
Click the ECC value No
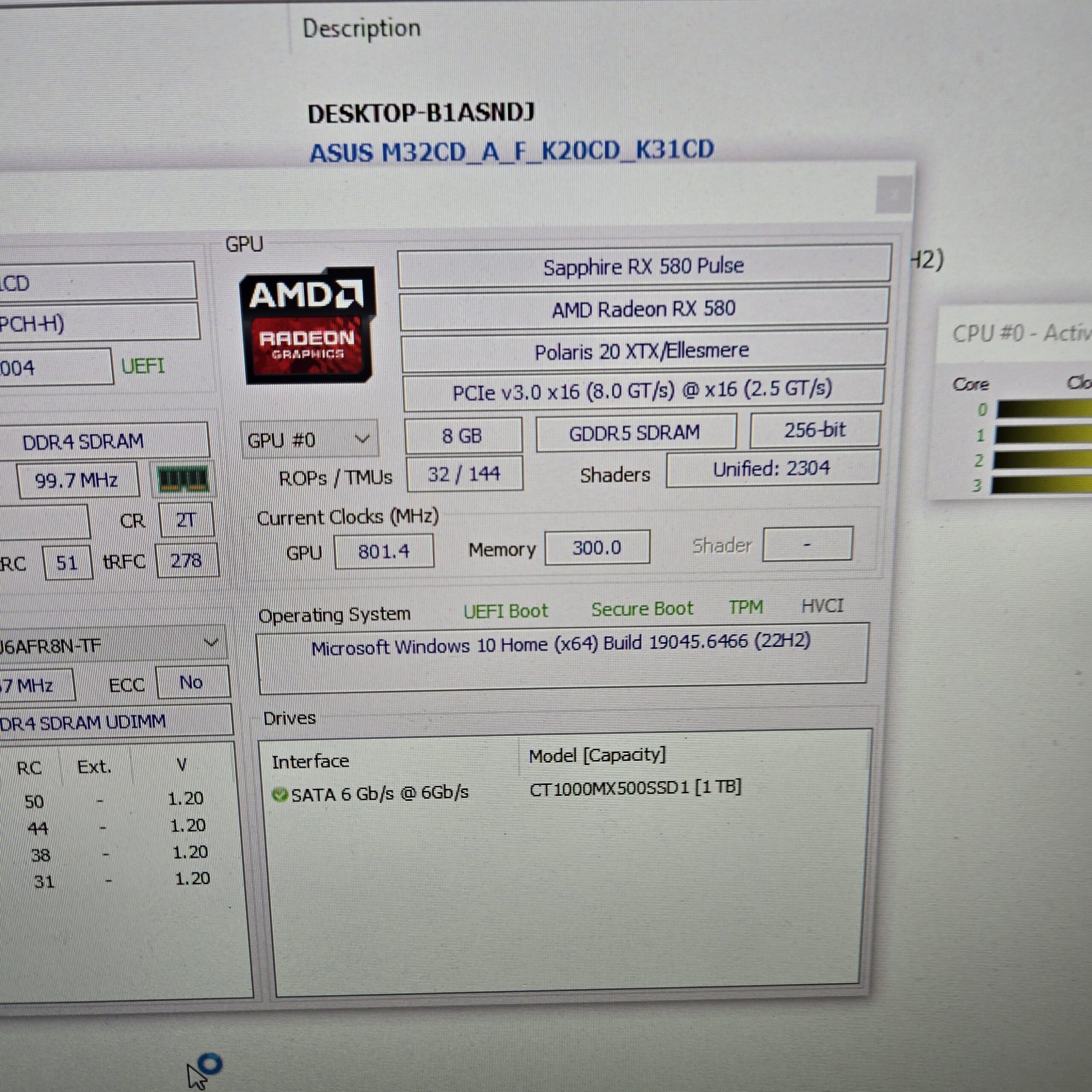[192, 682]
